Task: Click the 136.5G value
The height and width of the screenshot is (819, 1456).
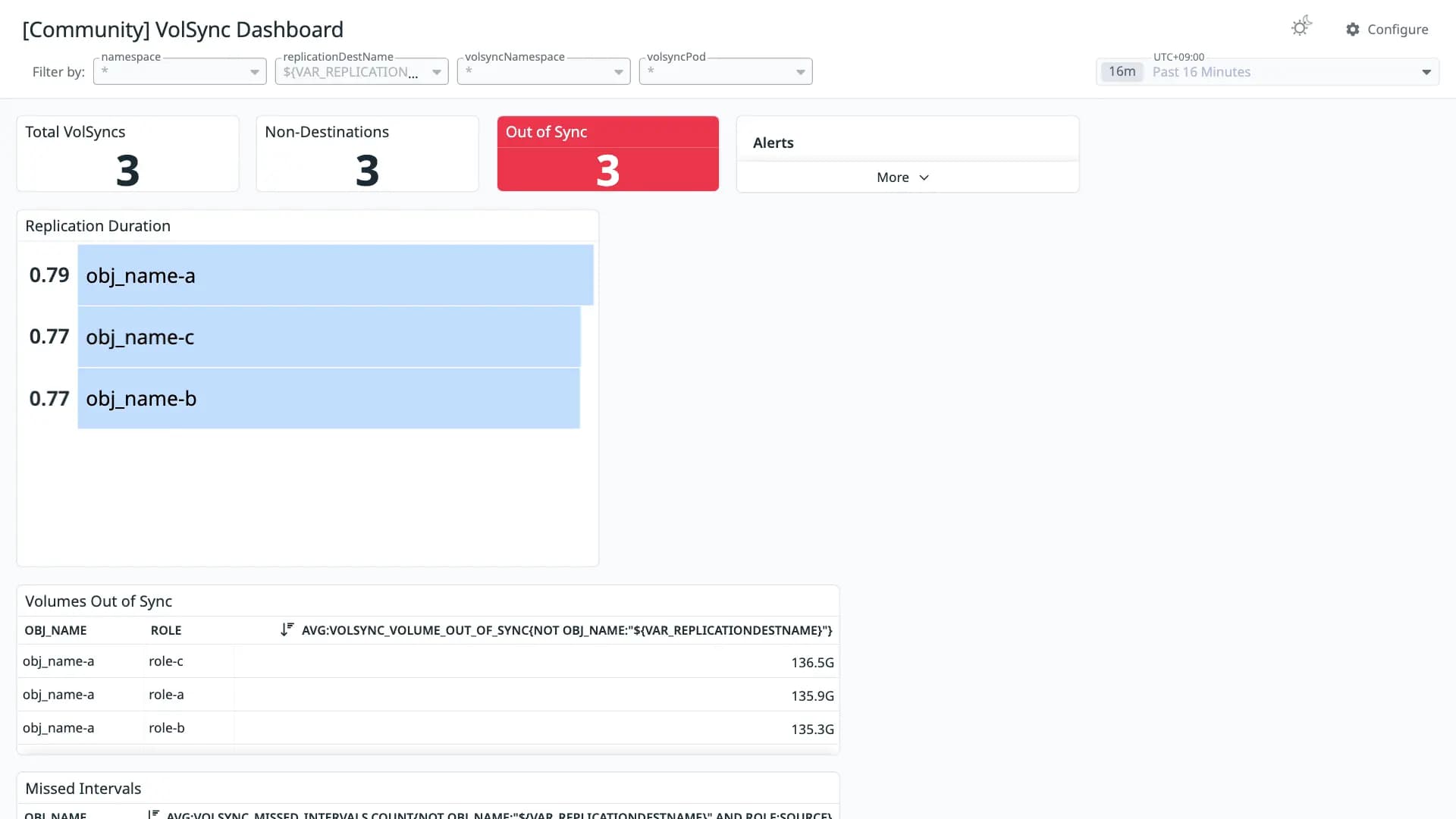Action: [x=812, y=663]
